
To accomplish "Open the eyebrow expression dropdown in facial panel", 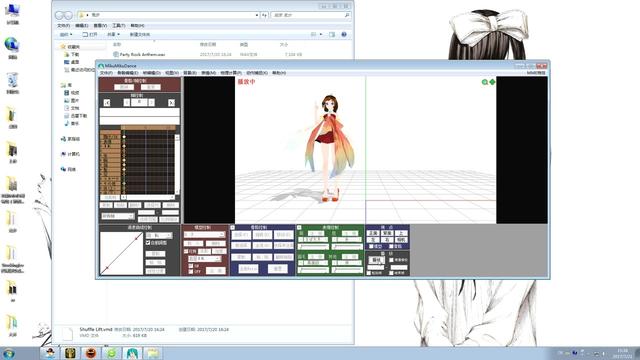I will [313, 263].
